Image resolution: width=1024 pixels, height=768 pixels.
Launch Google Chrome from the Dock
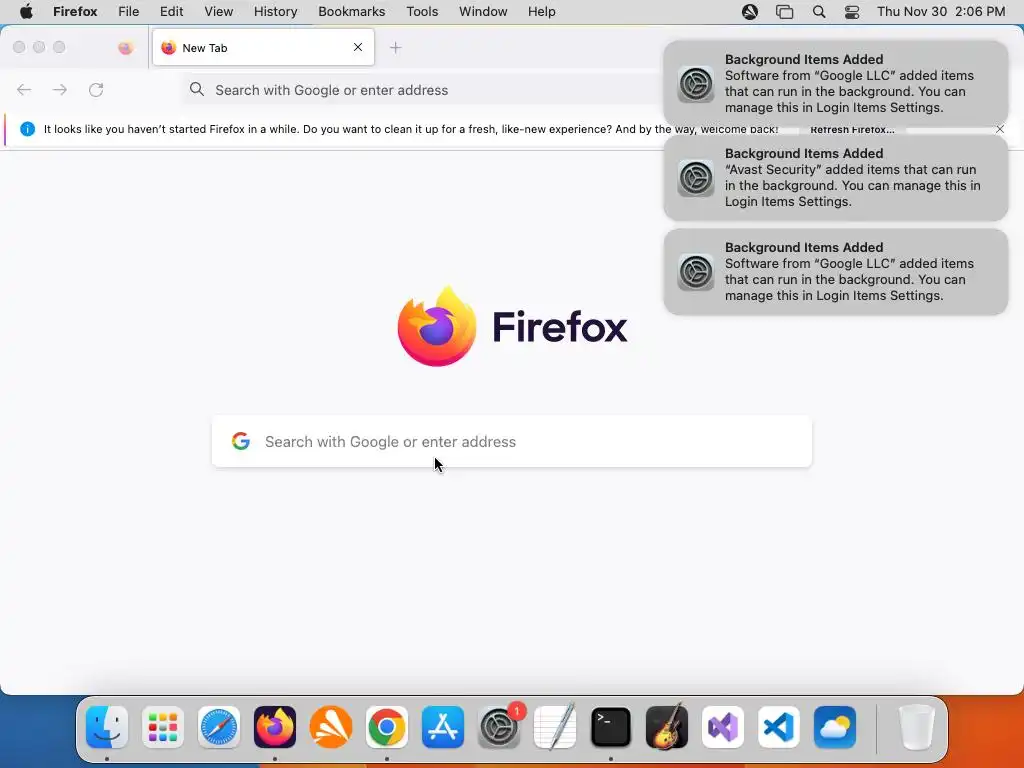coord(387,727)
